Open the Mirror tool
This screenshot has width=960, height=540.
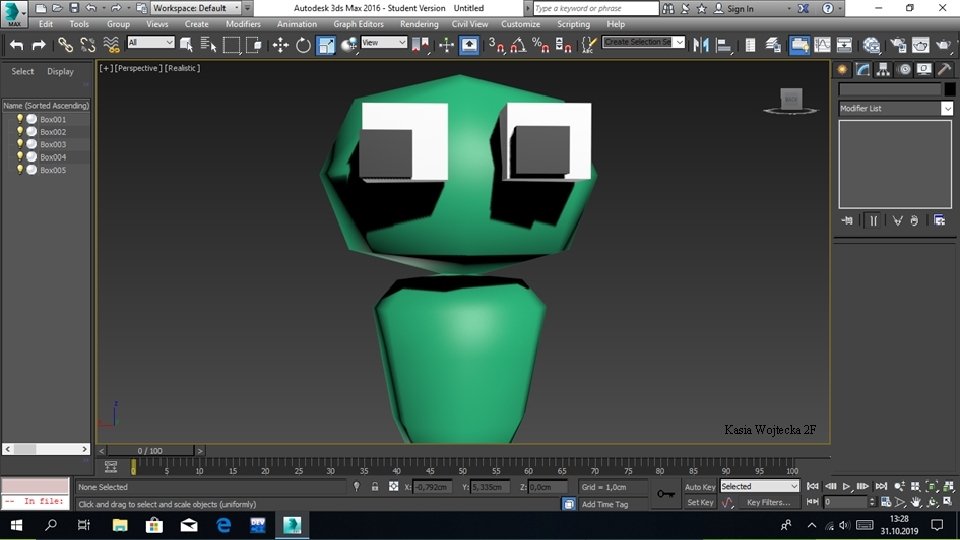pos(701,45)
